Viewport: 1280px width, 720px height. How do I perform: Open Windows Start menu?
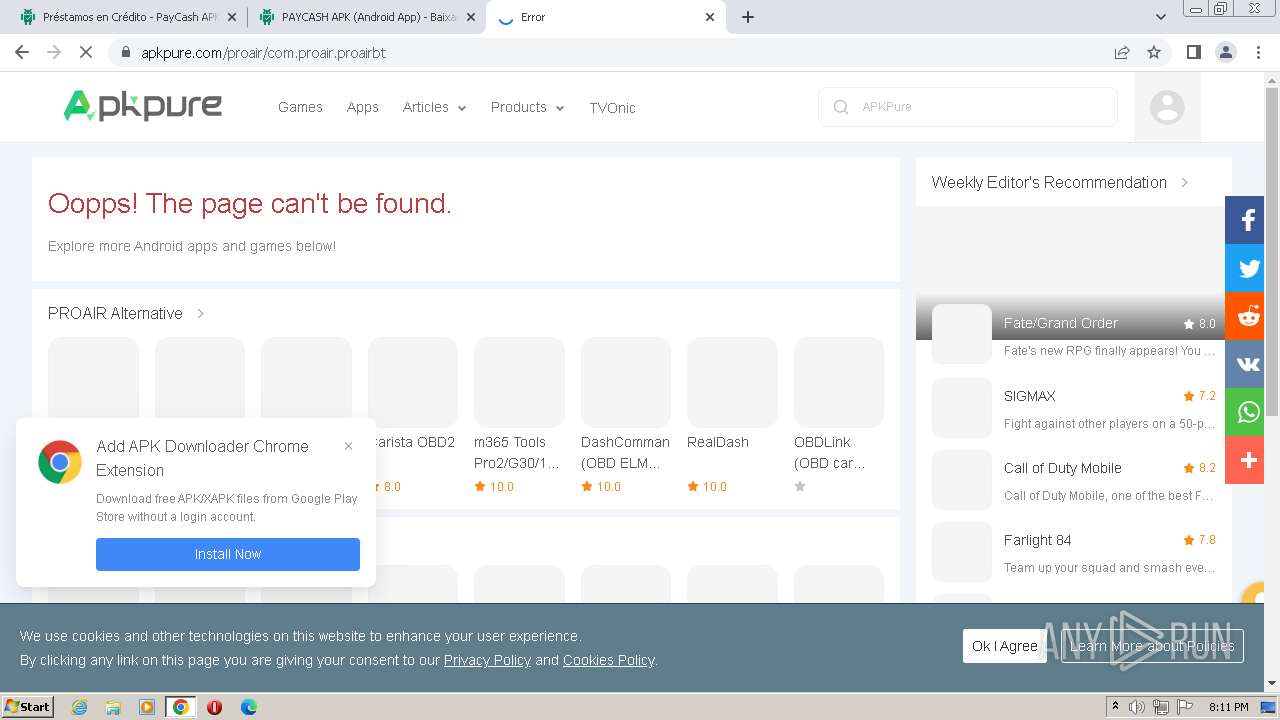click(28, 707)
